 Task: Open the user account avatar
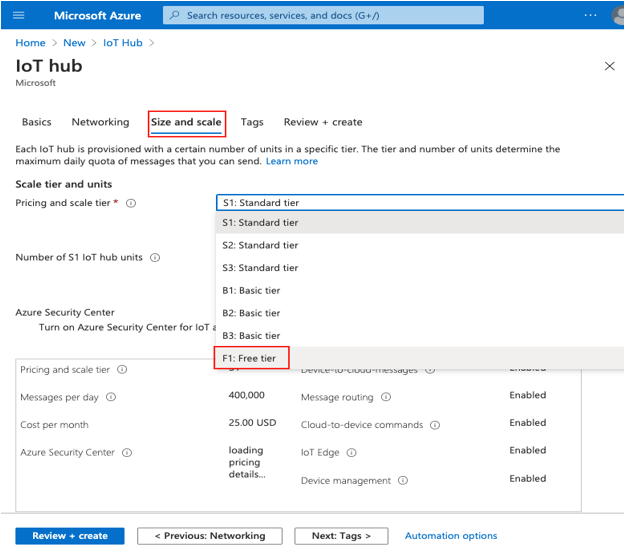click(x=618, y=16)
